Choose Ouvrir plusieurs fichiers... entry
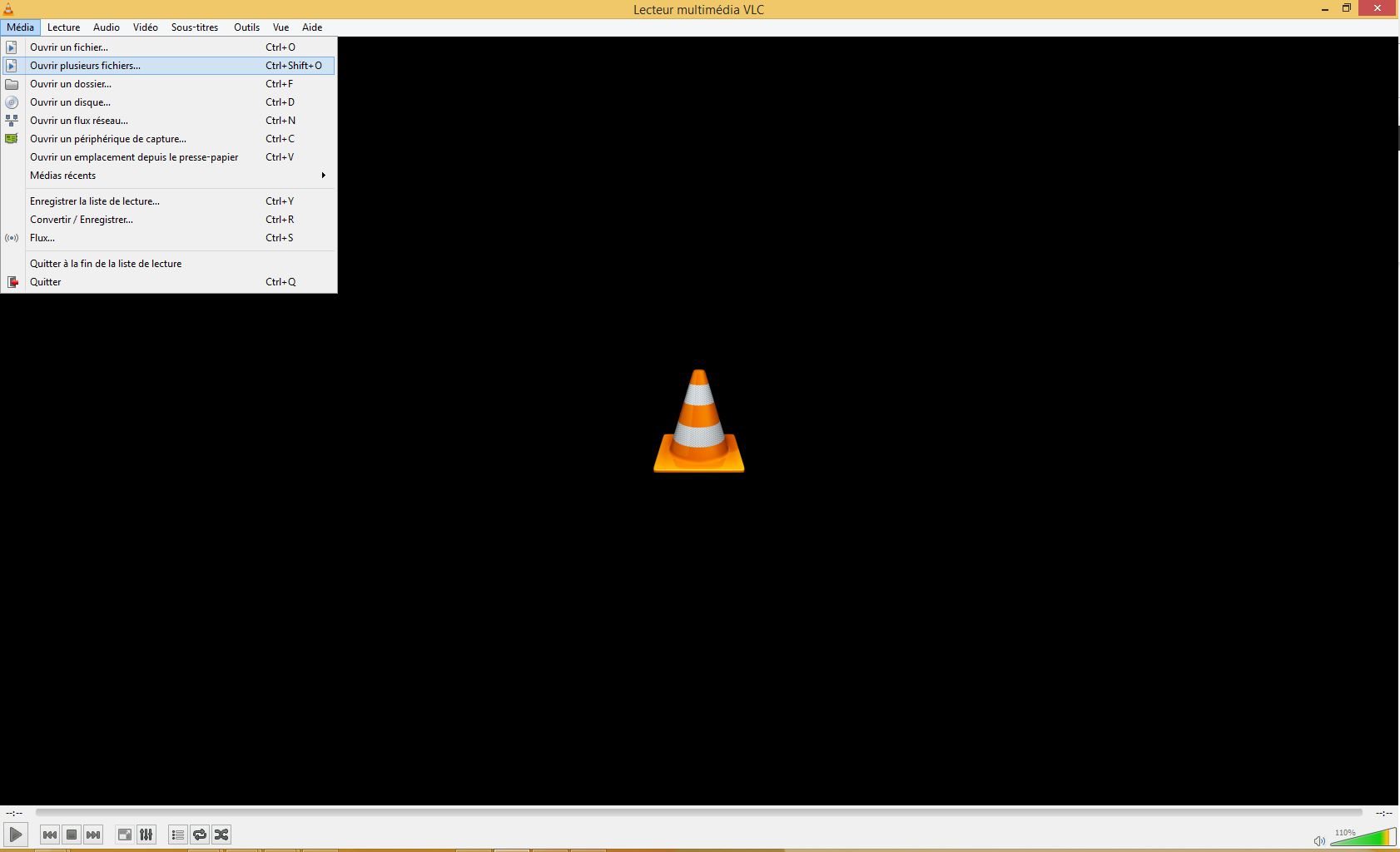 point(169,66)
